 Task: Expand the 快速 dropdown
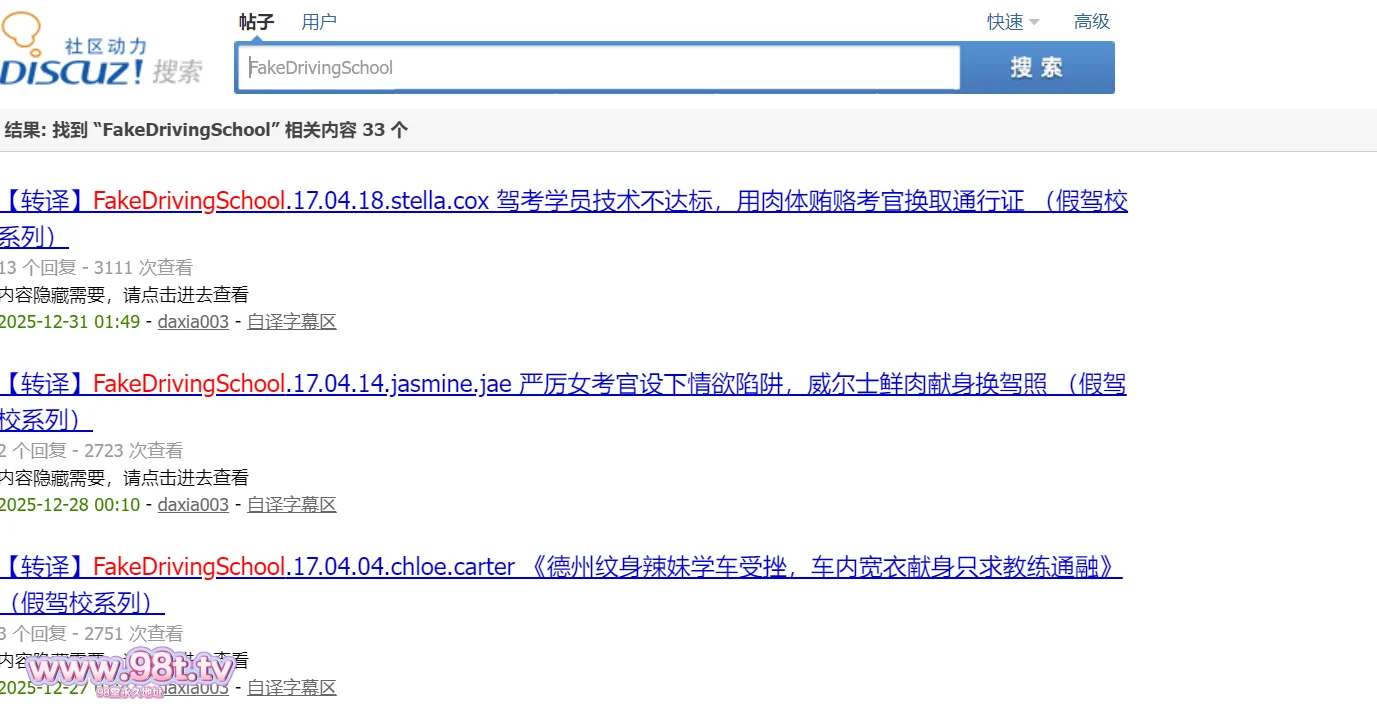pos(1012,22)
